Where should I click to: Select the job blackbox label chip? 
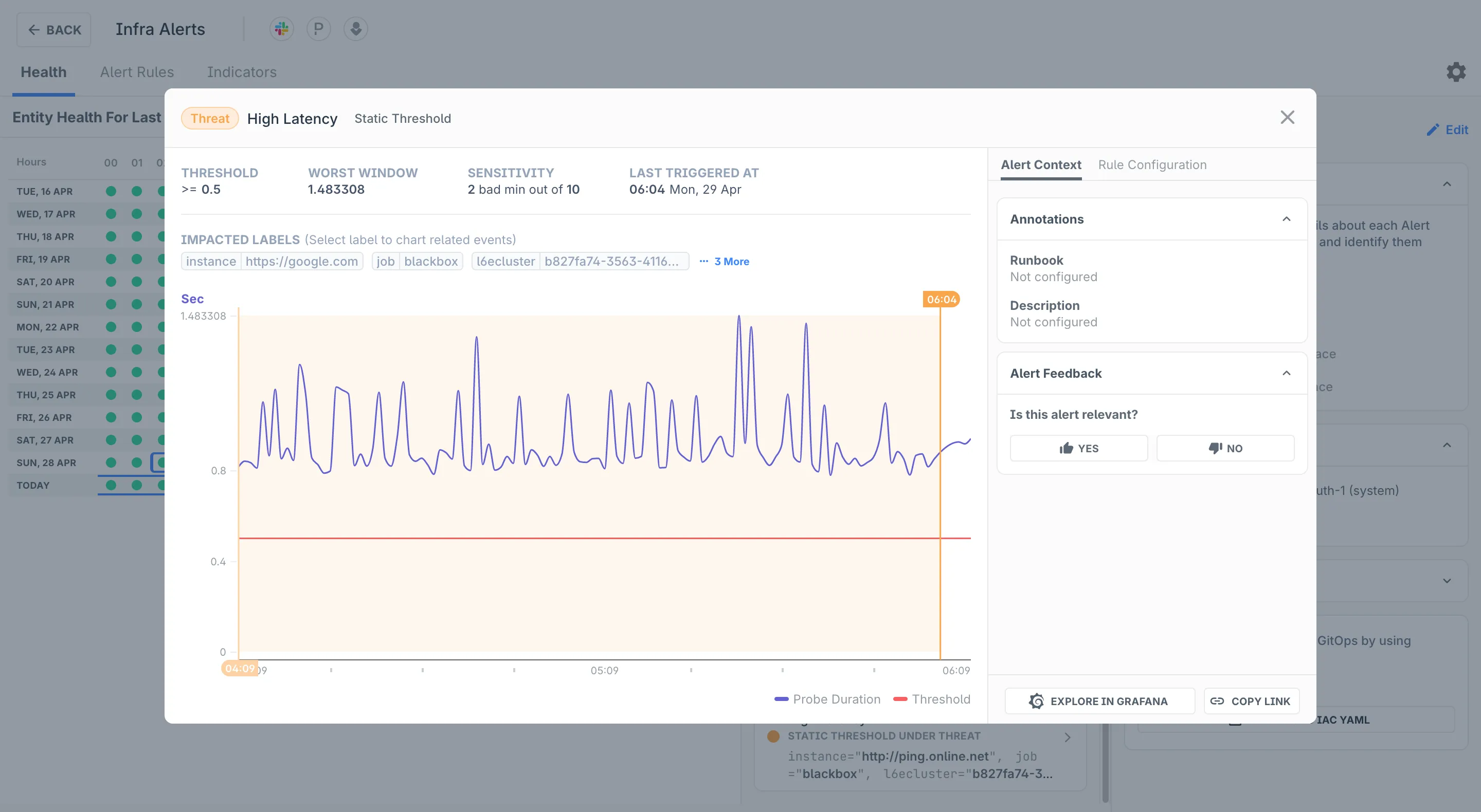tap(418, 262)
